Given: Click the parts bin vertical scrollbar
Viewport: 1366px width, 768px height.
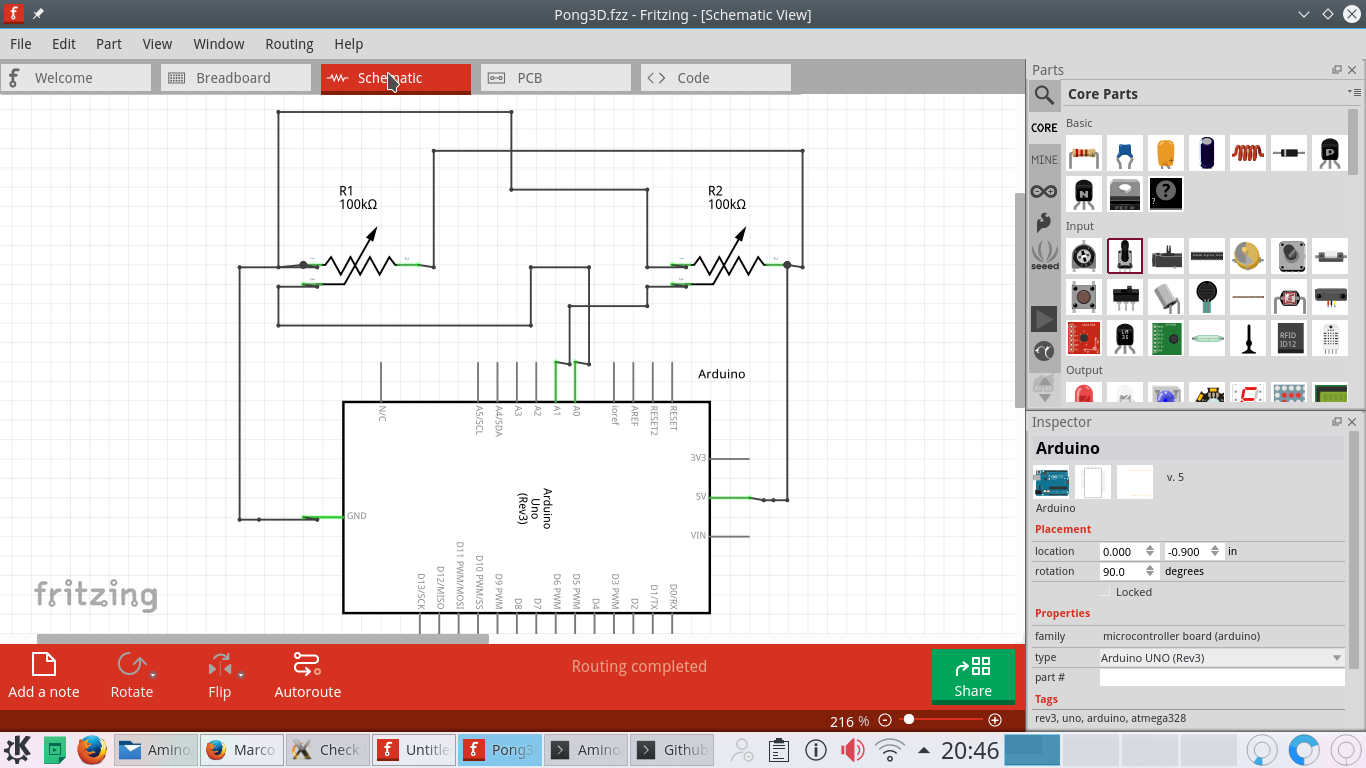Looking at the screenshot, I should pyautogui.click(x=1354, y=140).
